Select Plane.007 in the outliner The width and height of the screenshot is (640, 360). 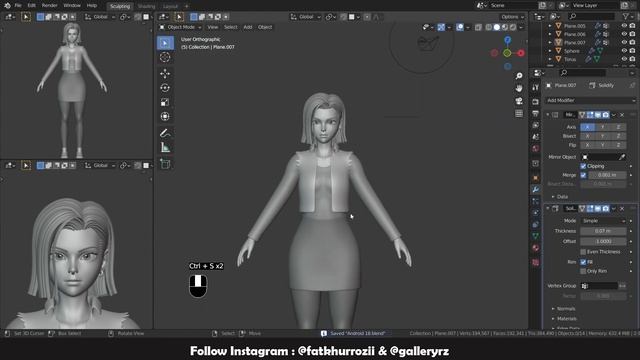click(x=574, y=42)
